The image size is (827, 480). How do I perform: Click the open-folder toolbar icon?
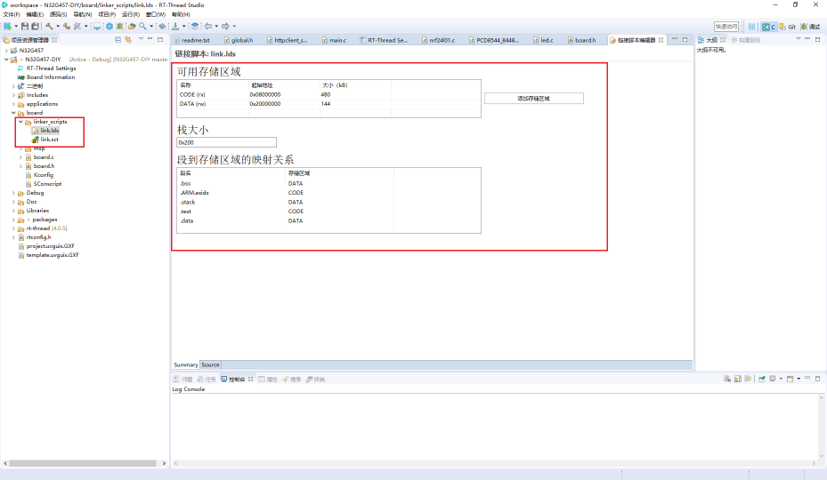[x=132, y=26]
